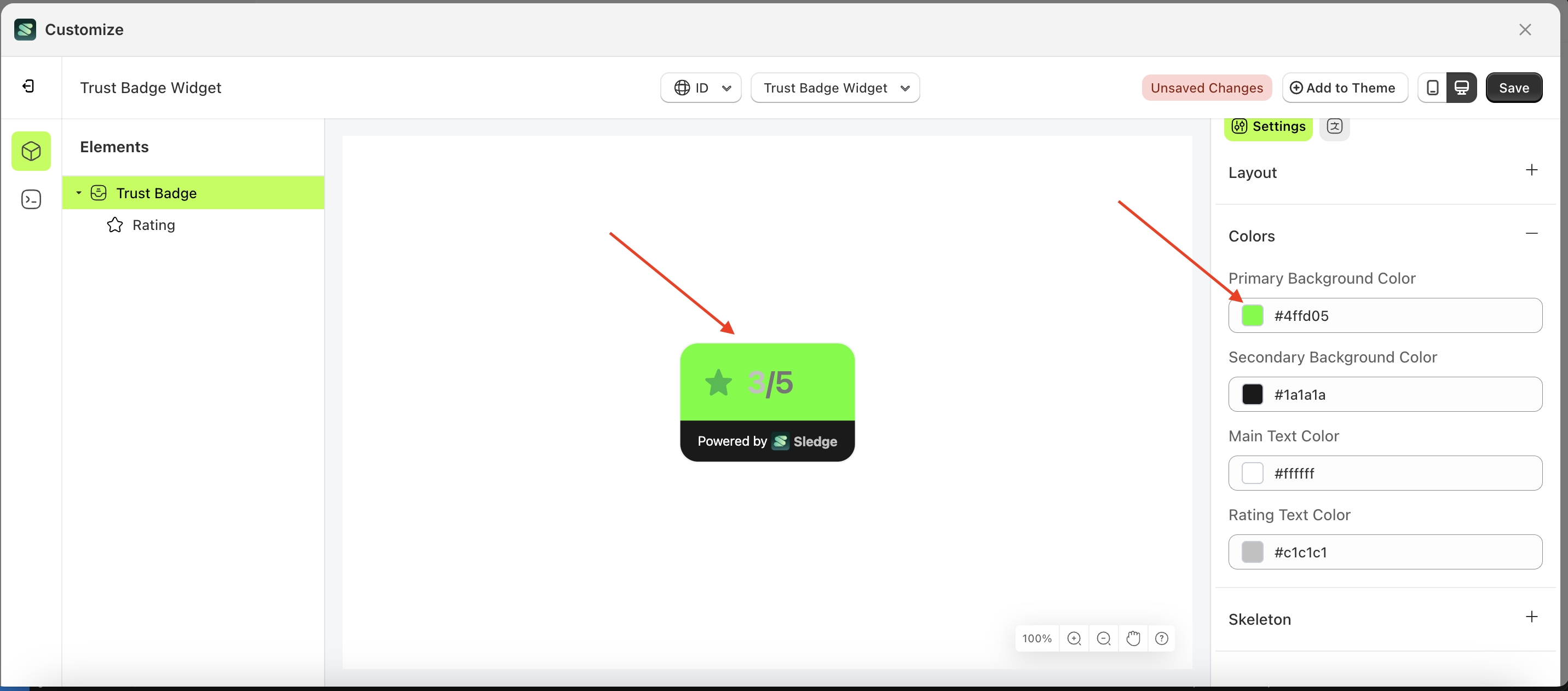This screenshot has height=691, width=1568.
Task: Collapse the Colors section
Action: point(1533,233)
